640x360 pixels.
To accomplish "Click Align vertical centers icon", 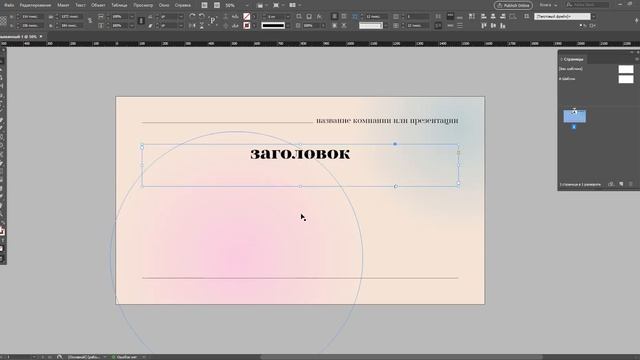I will click(x=493, y=26).
